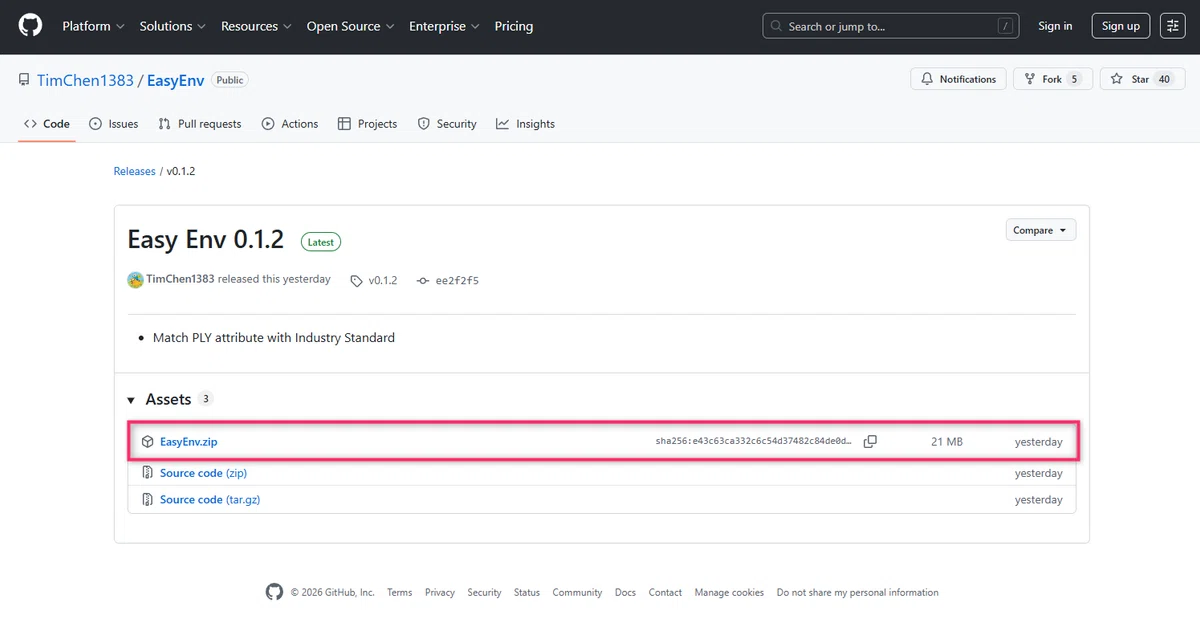This screenshot has width=1200, height=619.
Task: Open the Pull requests tab
Action: [200, 124]
